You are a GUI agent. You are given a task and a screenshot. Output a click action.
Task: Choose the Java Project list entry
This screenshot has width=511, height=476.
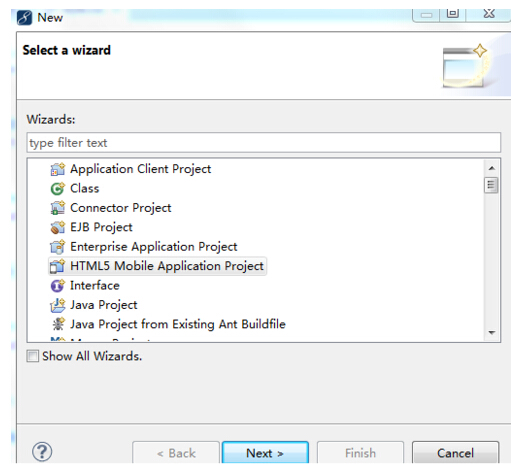click(x=104, y=305)
